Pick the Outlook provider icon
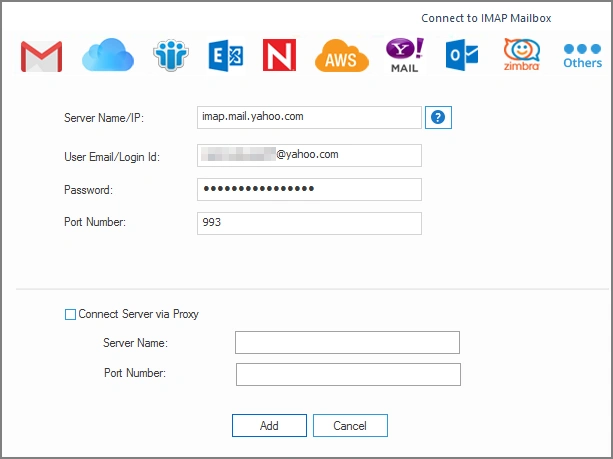Image resolution: width=613 pixels, height=459 pixels. pos(462,55)
